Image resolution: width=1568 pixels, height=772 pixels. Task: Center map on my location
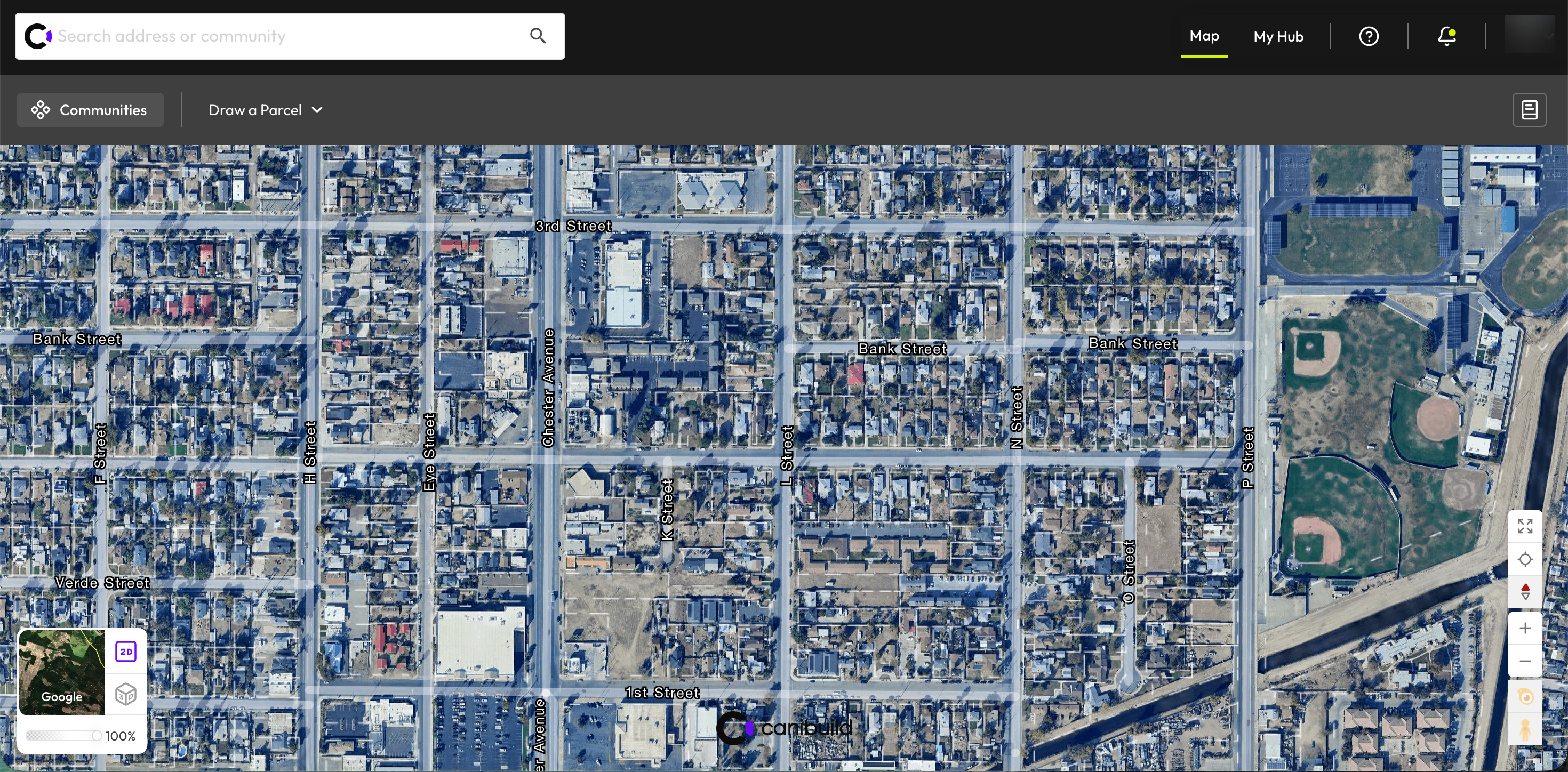click(1525, 559)
